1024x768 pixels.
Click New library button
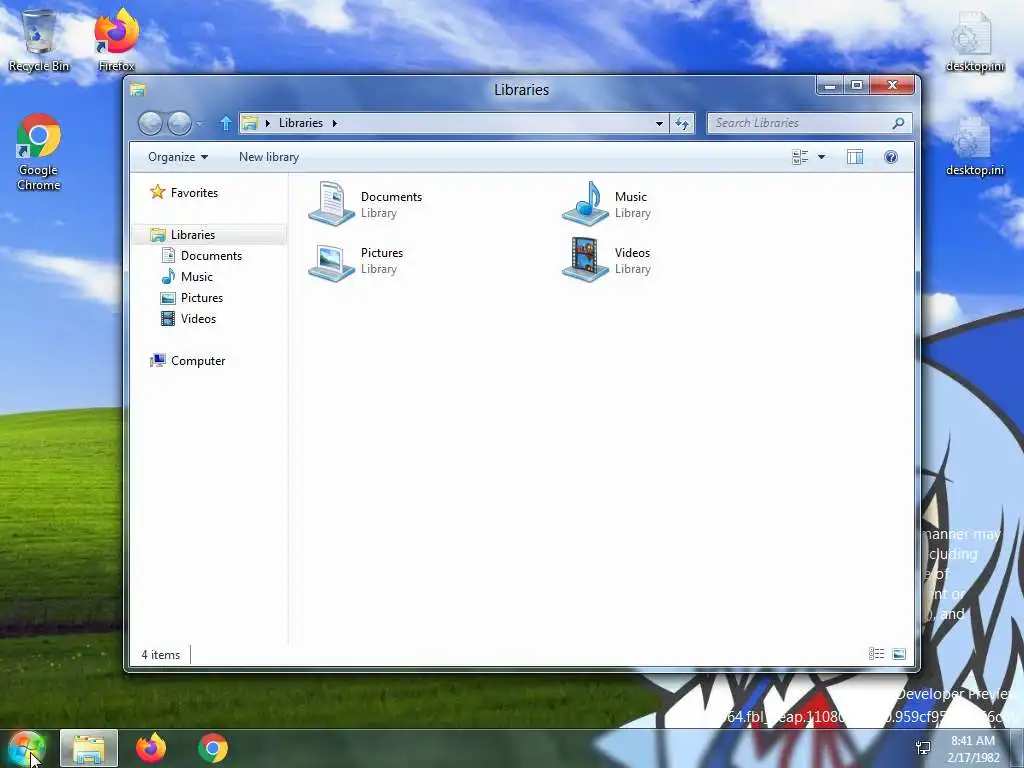[x=269, y=157]
